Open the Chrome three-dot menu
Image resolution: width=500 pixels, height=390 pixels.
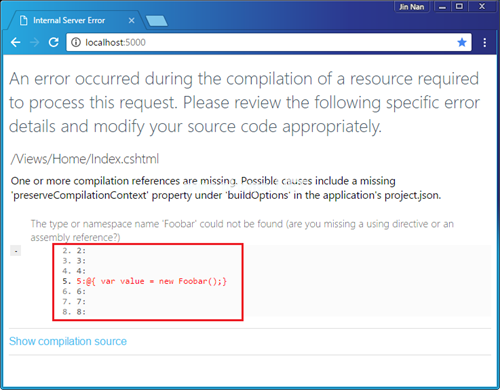pyautogui.click(x=485, y=42)
